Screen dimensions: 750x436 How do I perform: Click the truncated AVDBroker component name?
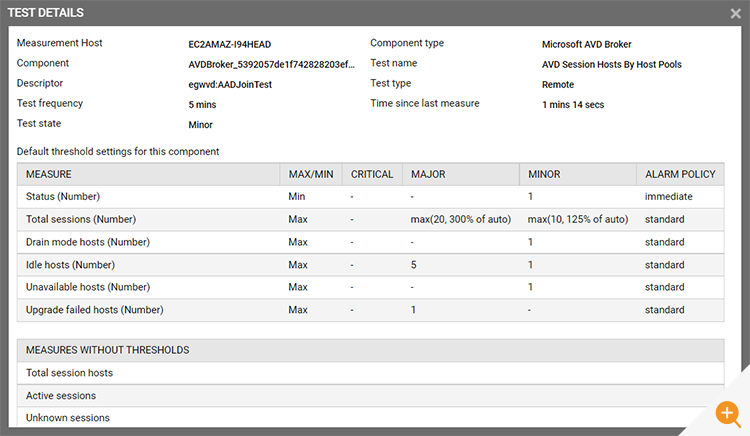(271, 65)
